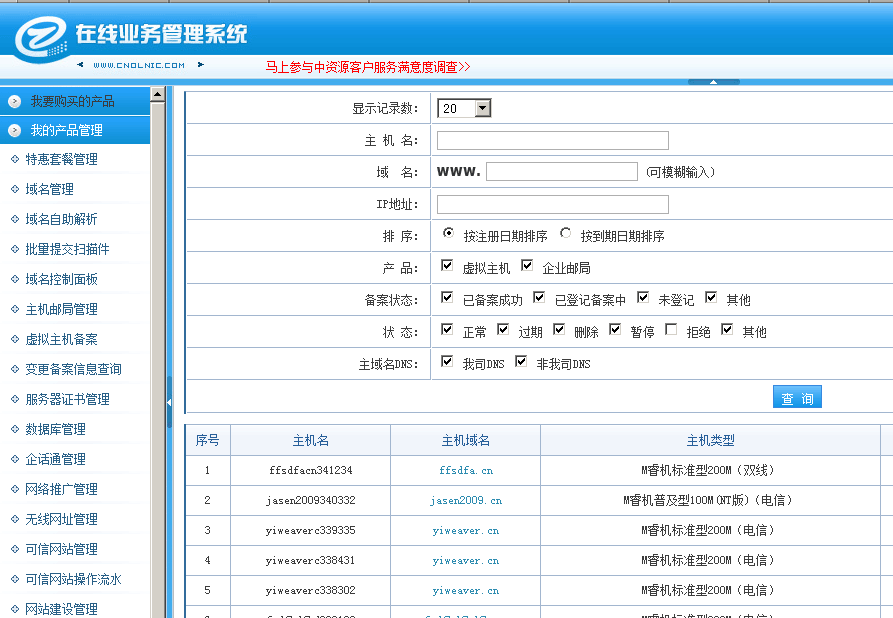This screenshot has height=618, width=893.
Task: Click the arrow icon beside 我要购买的产品
Action: tap(14, 101)
